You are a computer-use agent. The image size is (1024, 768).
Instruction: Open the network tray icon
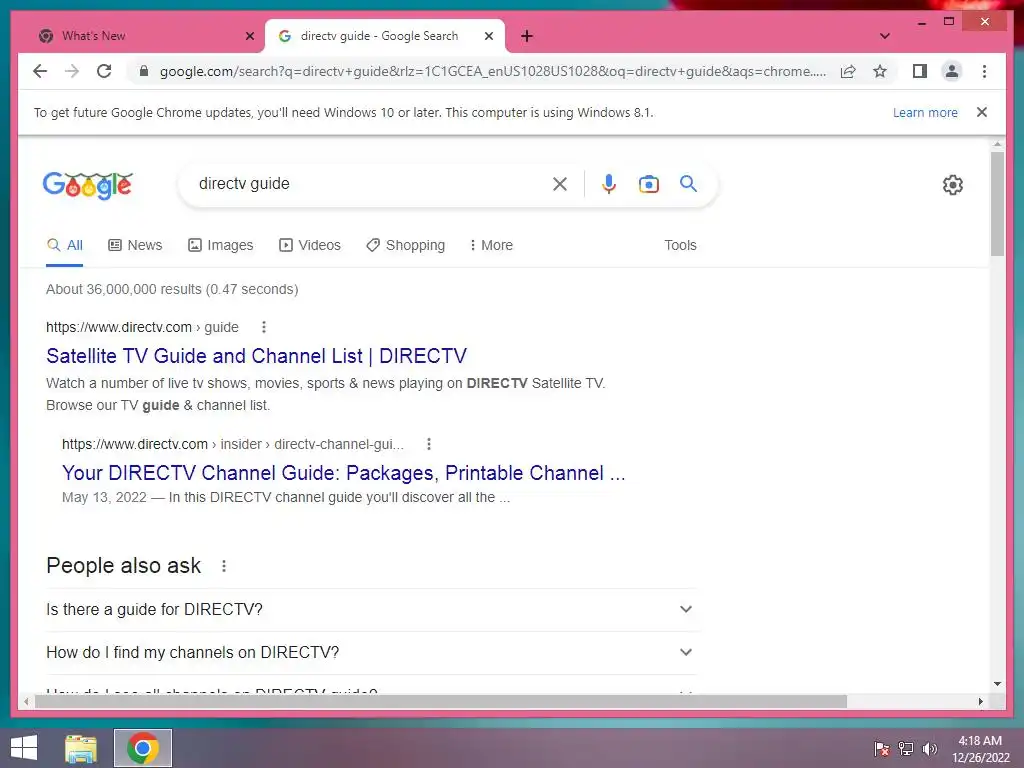(906, 749)
